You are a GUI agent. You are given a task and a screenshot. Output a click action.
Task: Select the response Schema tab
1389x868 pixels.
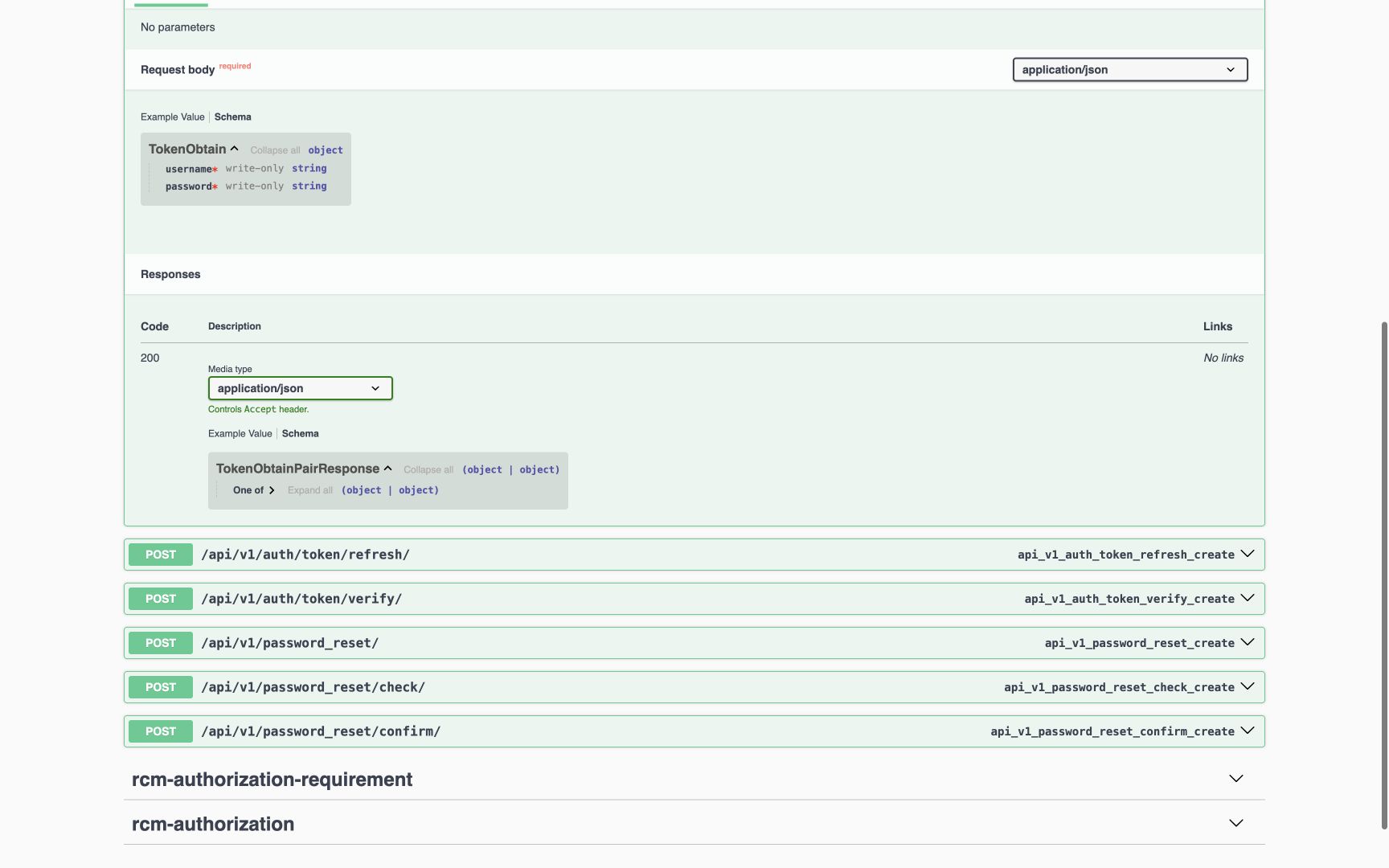(301, 434)
